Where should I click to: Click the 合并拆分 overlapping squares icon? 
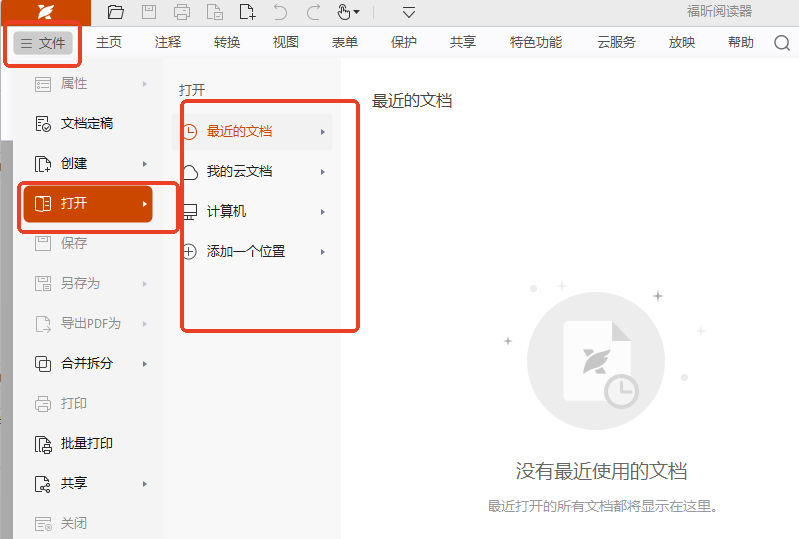pyautogui.click(x=43, y=364)
